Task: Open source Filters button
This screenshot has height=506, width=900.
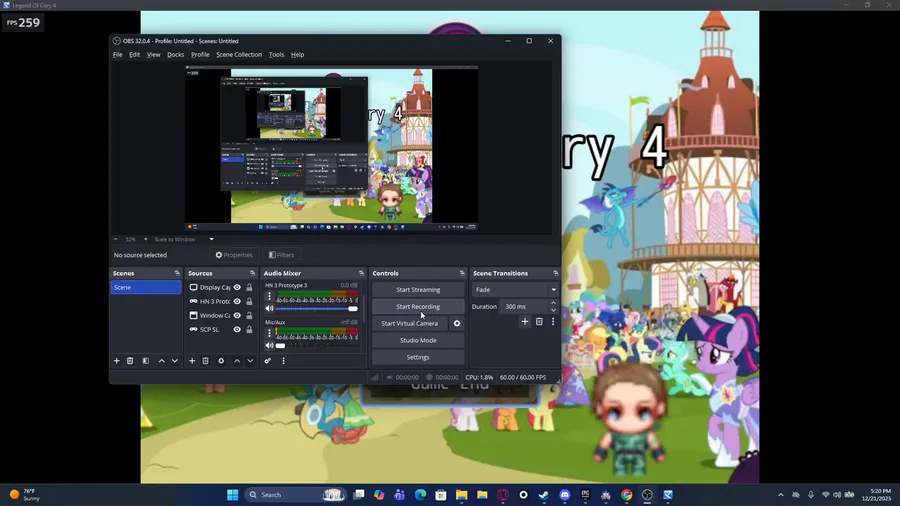Action: point(282,255)
